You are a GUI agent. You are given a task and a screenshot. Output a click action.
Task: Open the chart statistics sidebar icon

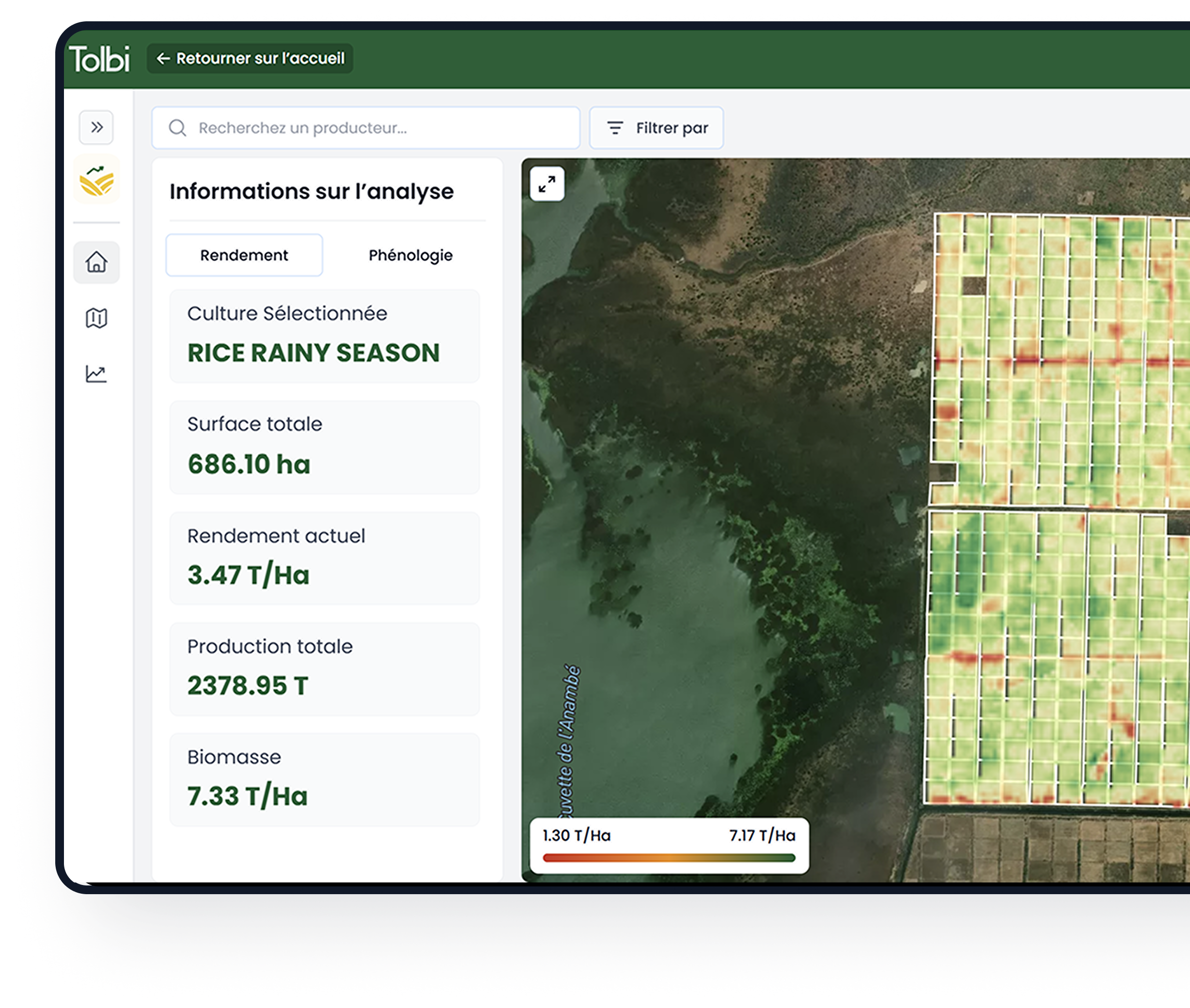pyautogui.click(x=96, y=374)
